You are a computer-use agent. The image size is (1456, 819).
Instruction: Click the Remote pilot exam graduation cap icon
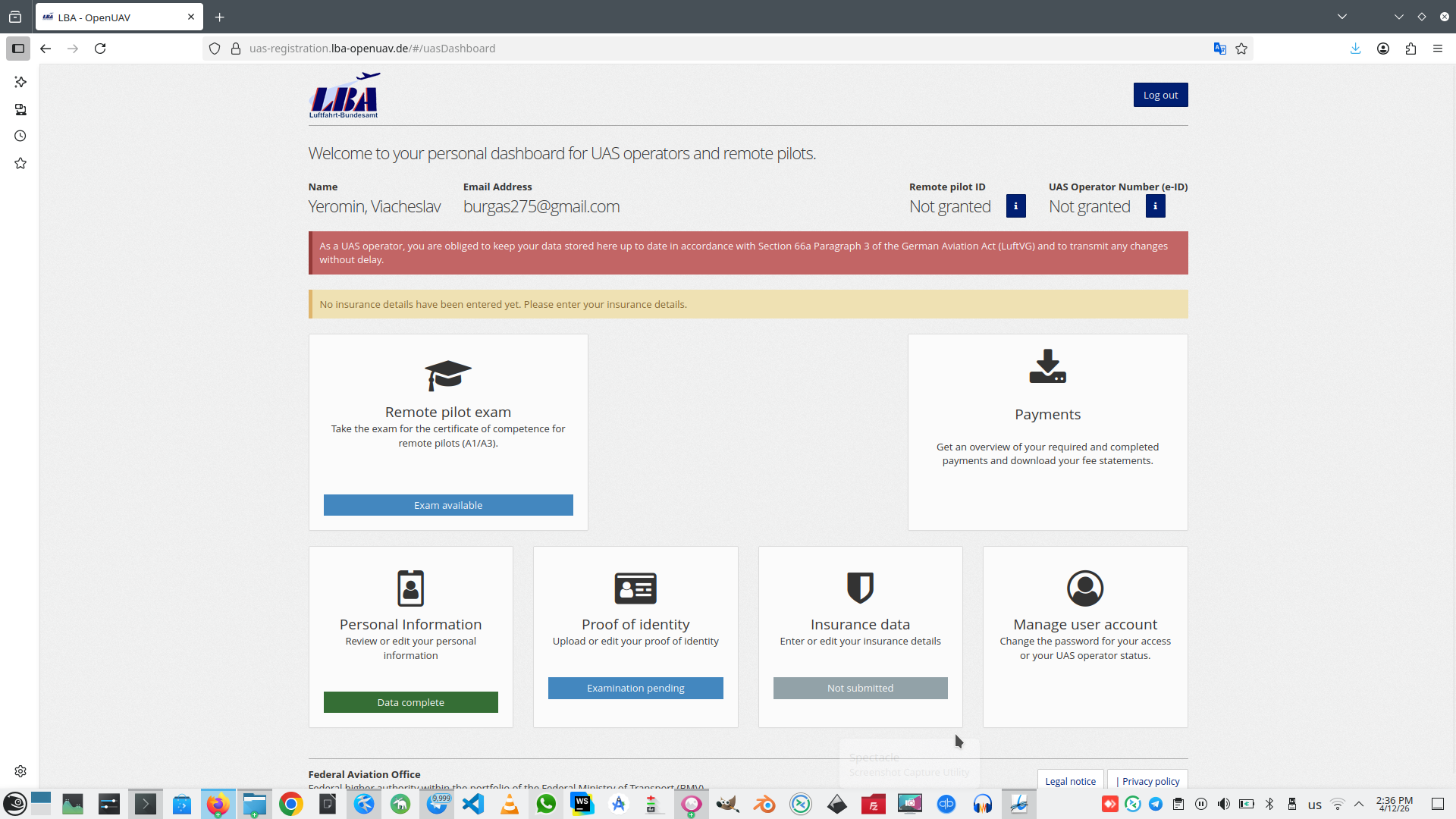[x=447, y=375]
